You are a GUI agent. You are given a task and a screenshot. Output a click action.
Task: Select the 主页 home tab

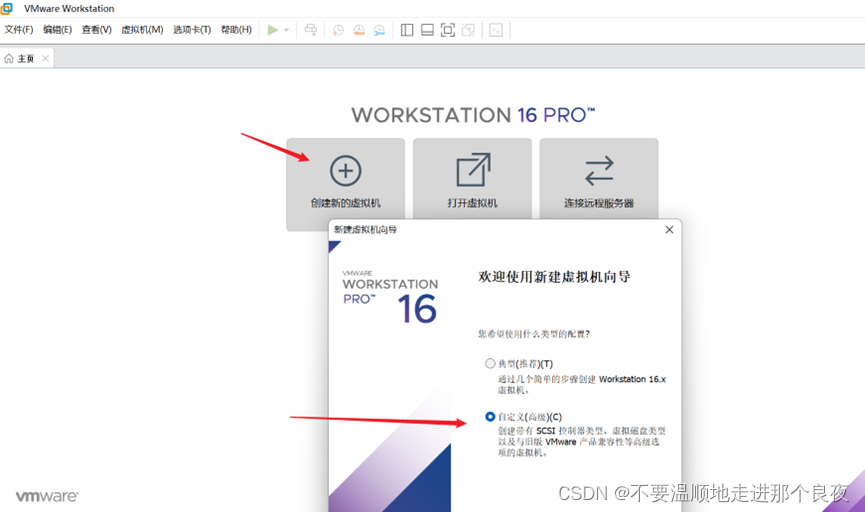point(26,58)
